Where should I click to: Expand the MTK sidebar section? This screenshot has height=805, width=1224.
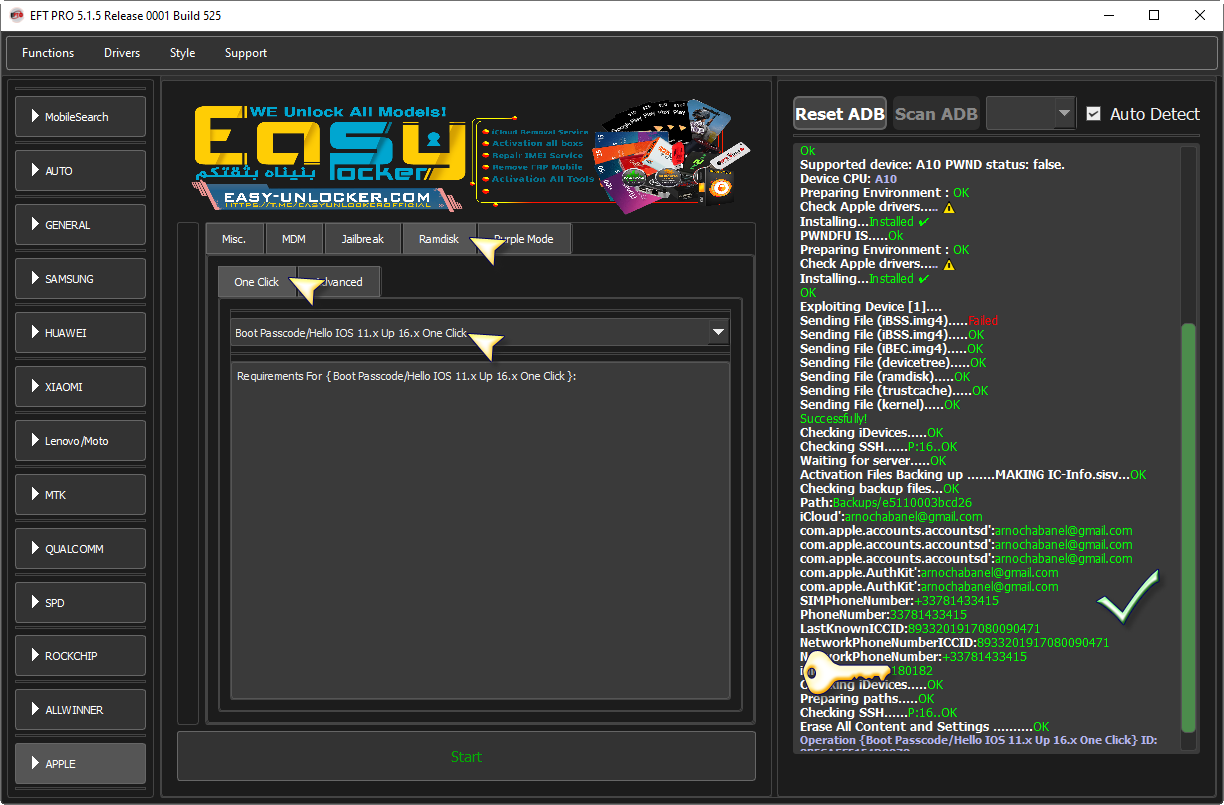click(81, 495)
